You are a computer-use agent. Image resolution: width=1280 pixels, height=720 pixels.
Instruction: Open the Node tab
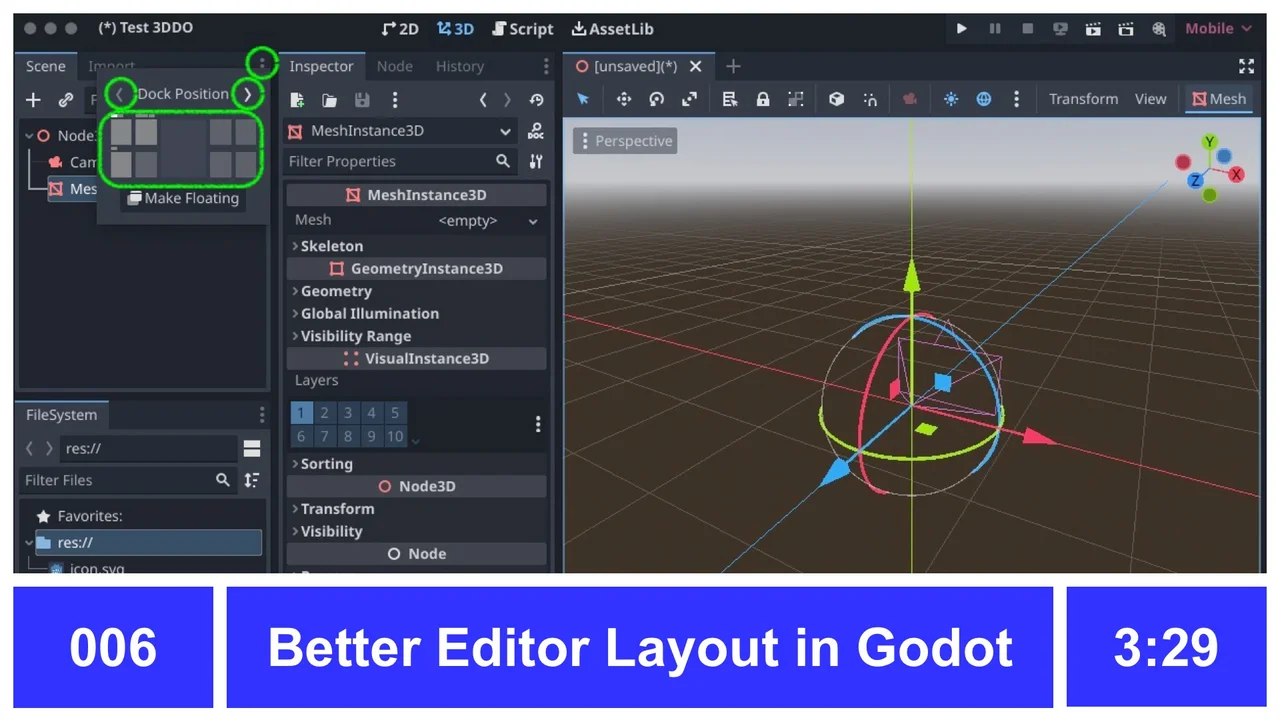pyautogui.click(x=394, y=66)
